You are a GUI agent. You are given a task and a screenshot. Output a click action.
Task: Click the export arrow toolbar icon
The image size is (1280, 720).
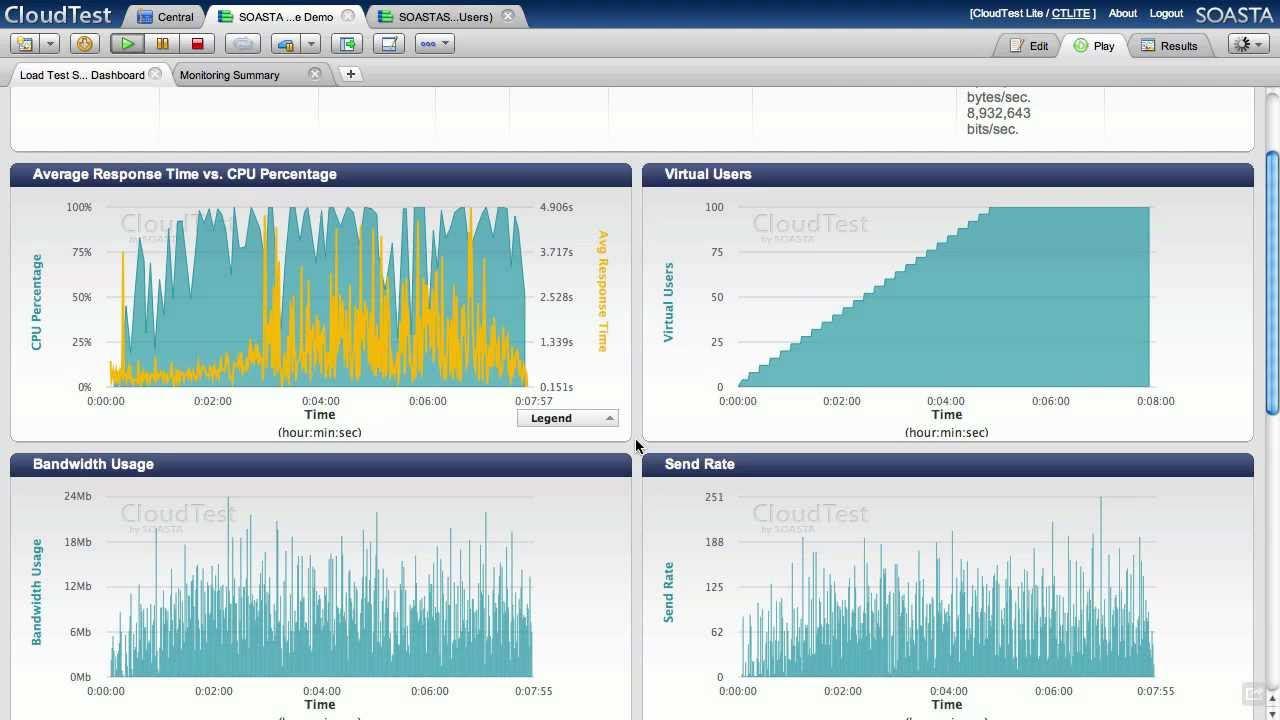click(x=347, y=44)
